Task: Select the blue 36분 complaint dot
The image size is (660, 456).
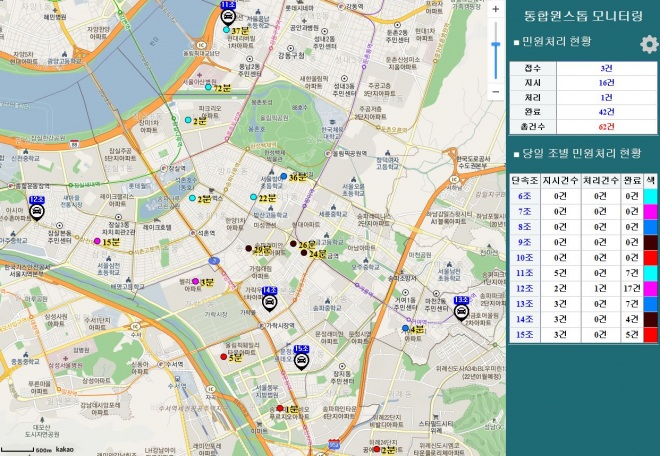Action: coord(284,177)
